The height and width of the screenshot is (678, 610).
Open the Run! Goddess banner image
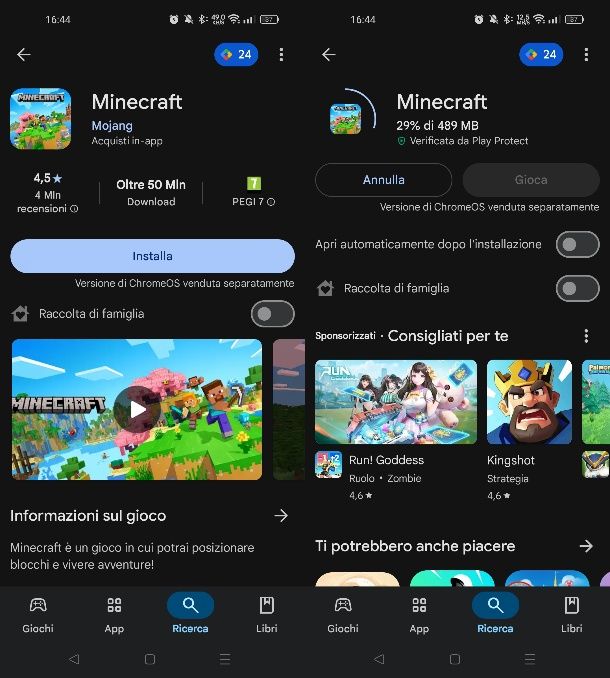[x=396, y=402]
